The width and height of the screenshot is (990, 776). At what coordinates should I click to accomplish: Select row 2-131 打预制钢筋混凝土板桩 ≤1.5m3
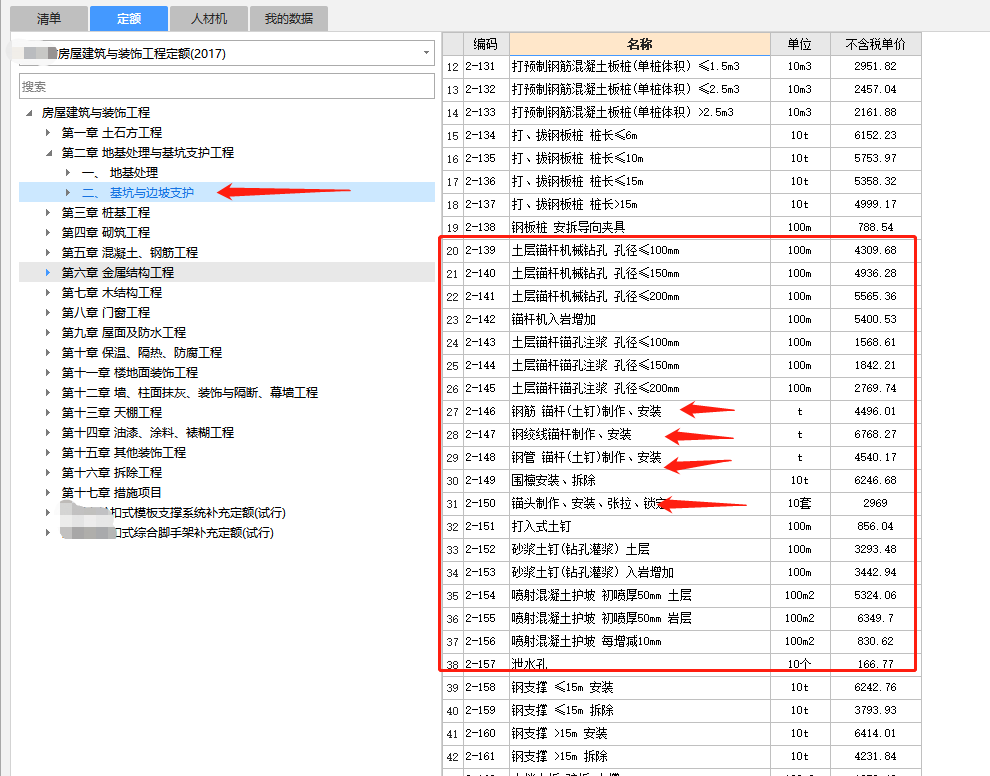pos(682,66)
